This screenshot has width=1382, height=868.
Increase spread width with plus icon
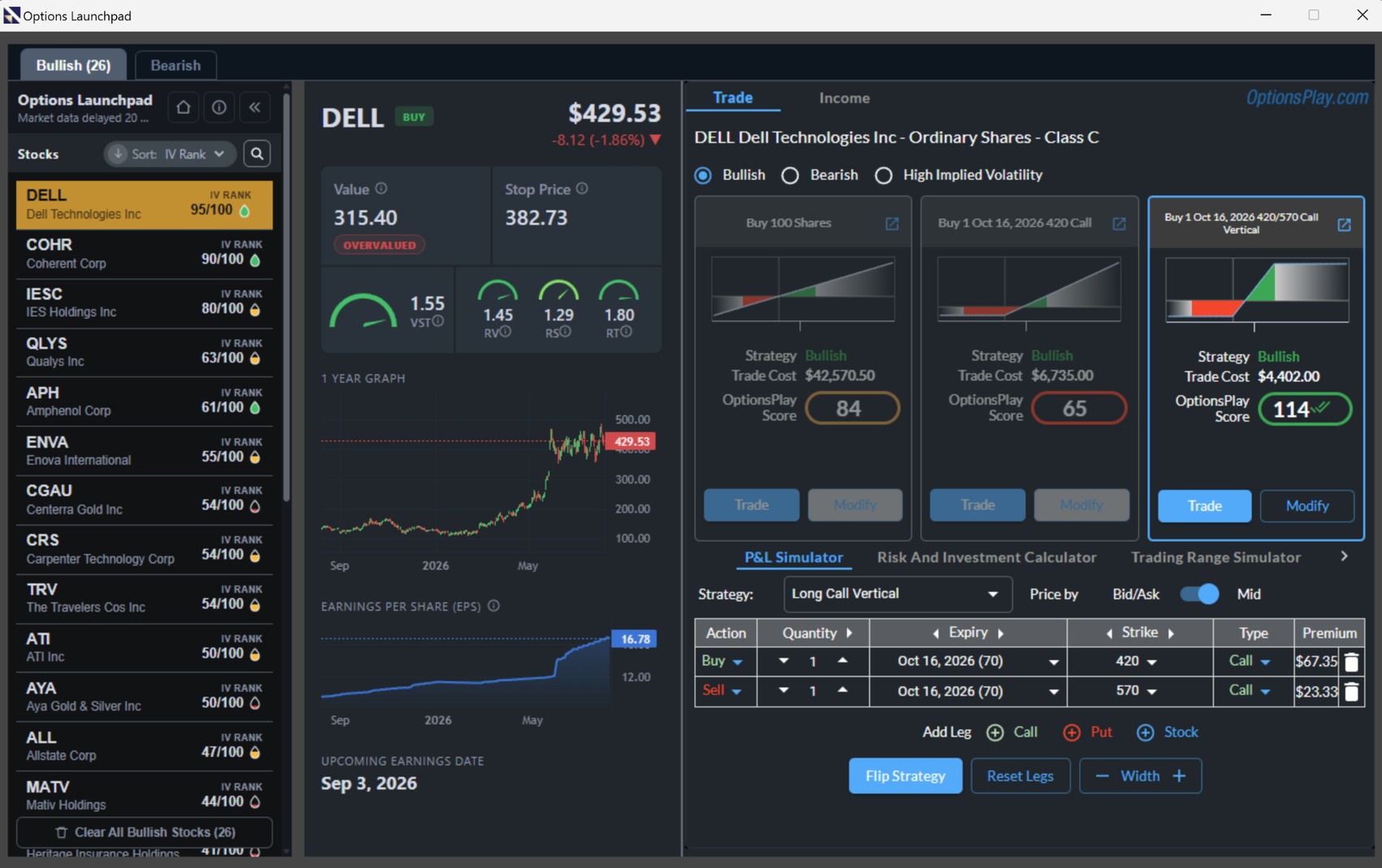1179,776
